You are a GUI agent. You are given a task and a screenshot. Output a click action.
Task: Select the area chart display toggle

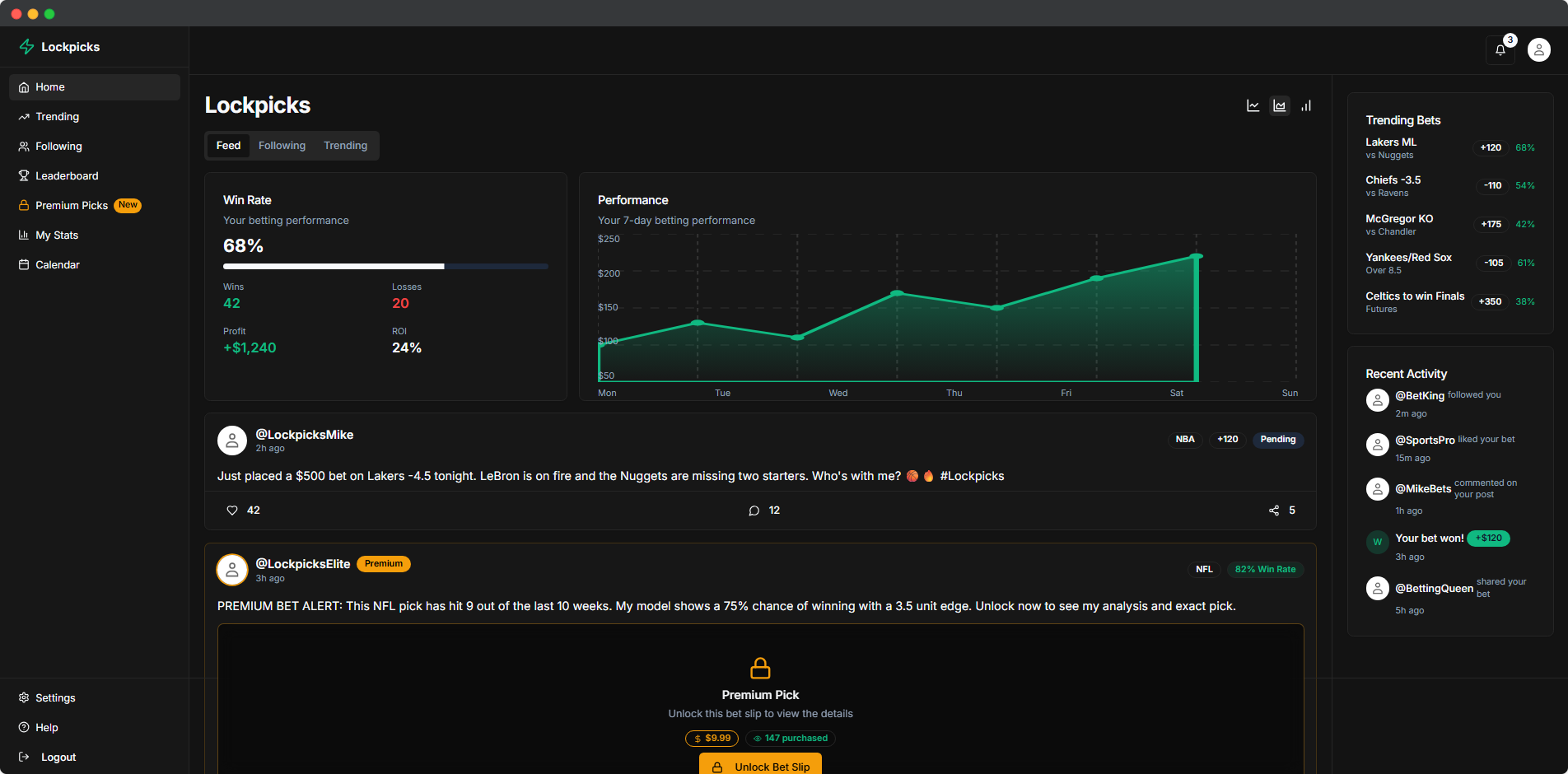click(1280, 105)
